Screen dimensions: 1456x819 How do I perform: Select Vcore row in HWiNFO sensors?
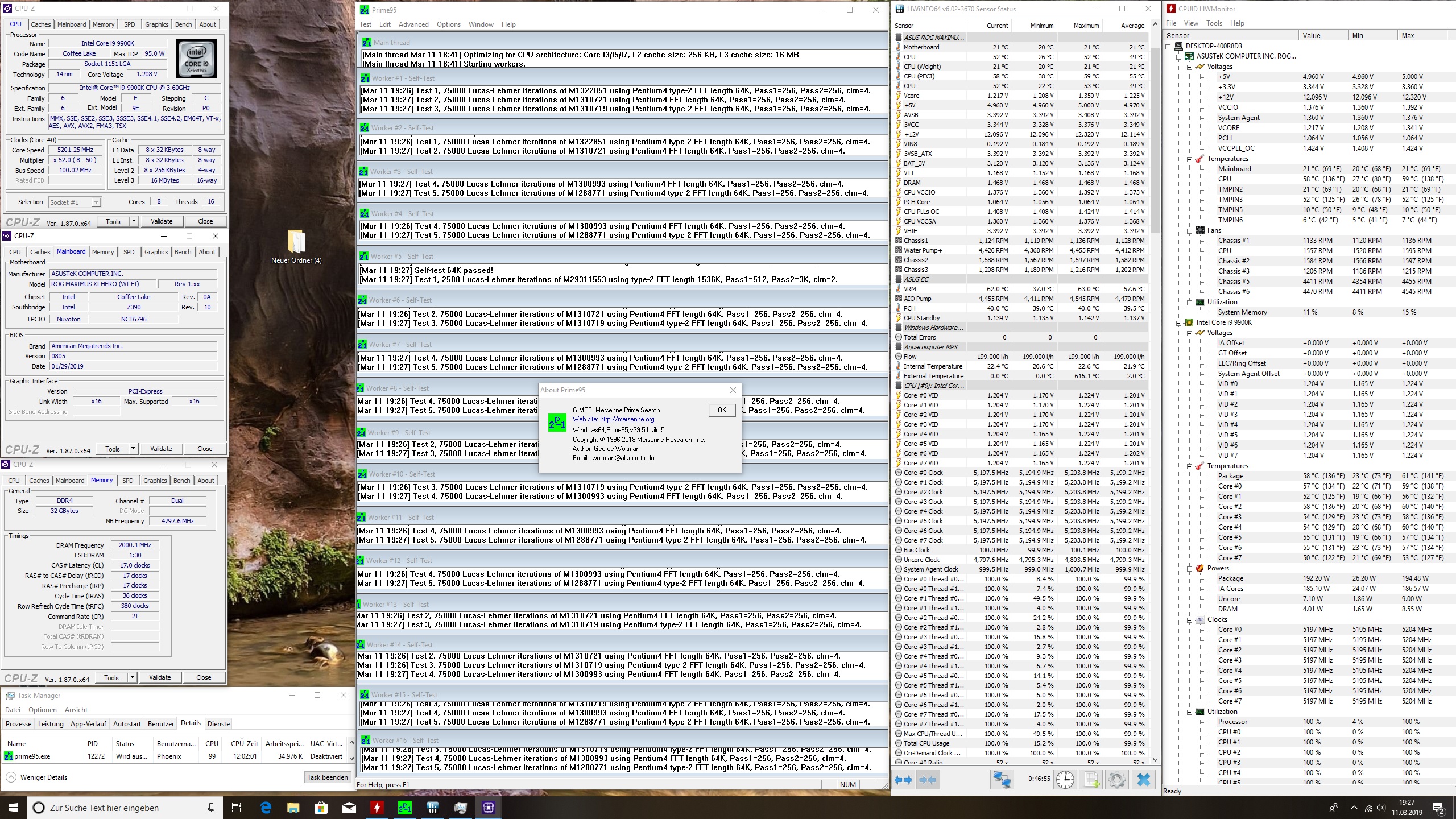(x=1021, y=96)
